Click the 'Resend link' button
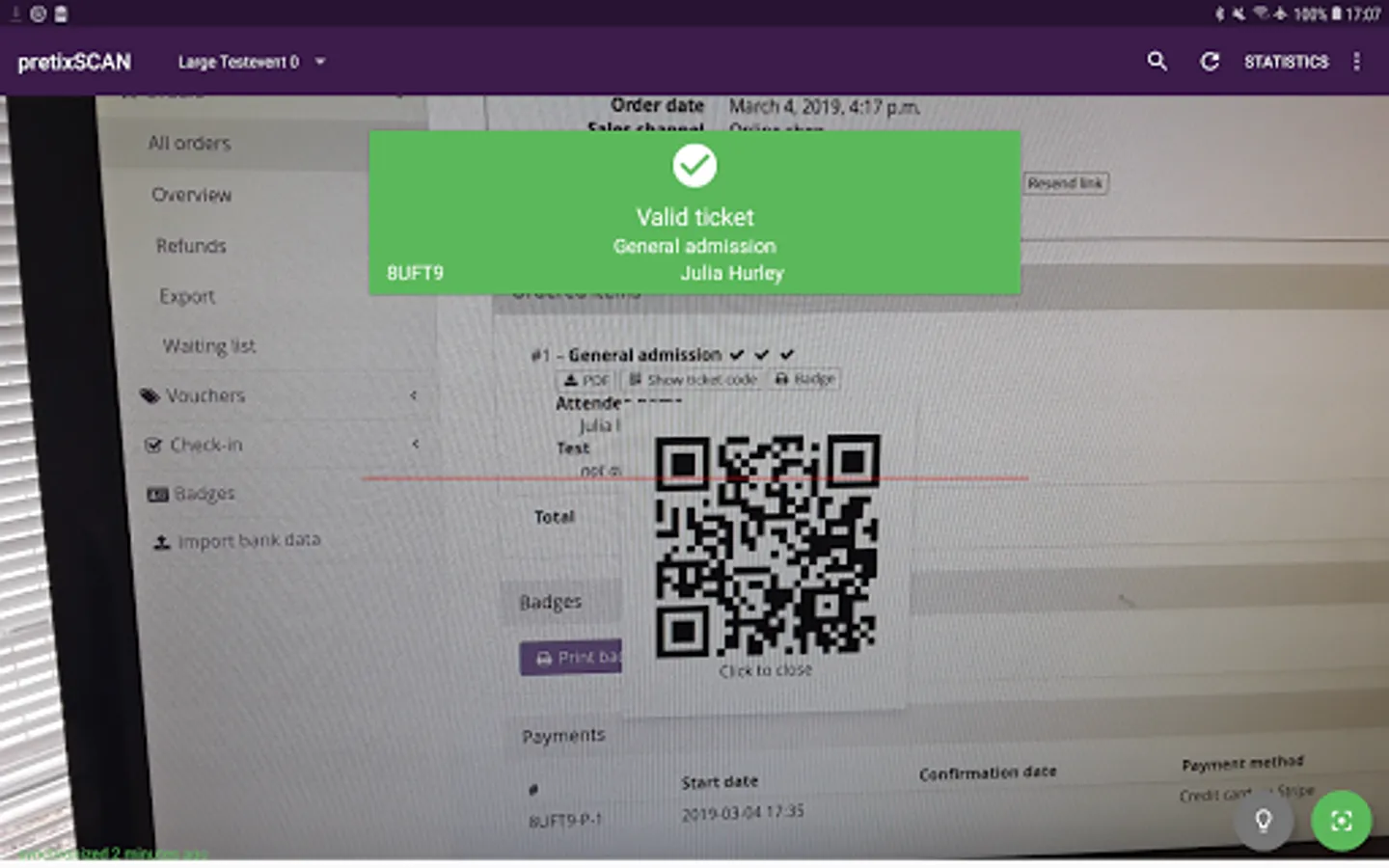This screenshot has height=868, width=1389. click(x=1065, y=183)
